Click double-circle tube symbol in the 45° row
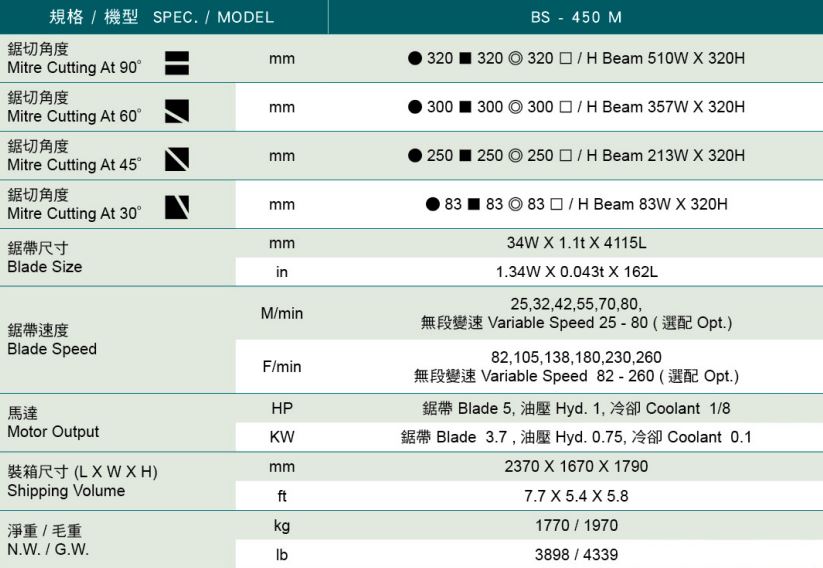Viewport: 823px width, 568px height. (x=516, y=156)
